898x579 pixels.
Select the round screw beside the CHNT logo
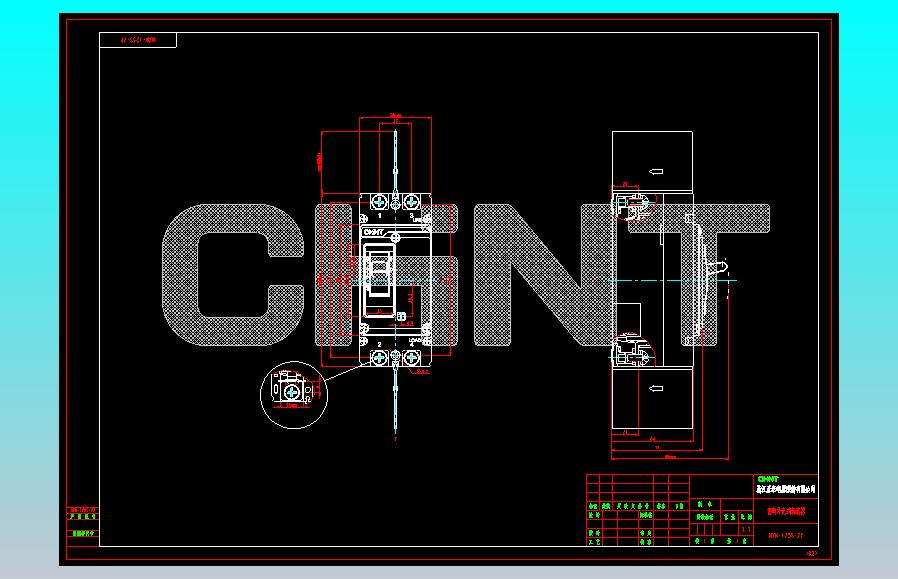tap(395, 237)
